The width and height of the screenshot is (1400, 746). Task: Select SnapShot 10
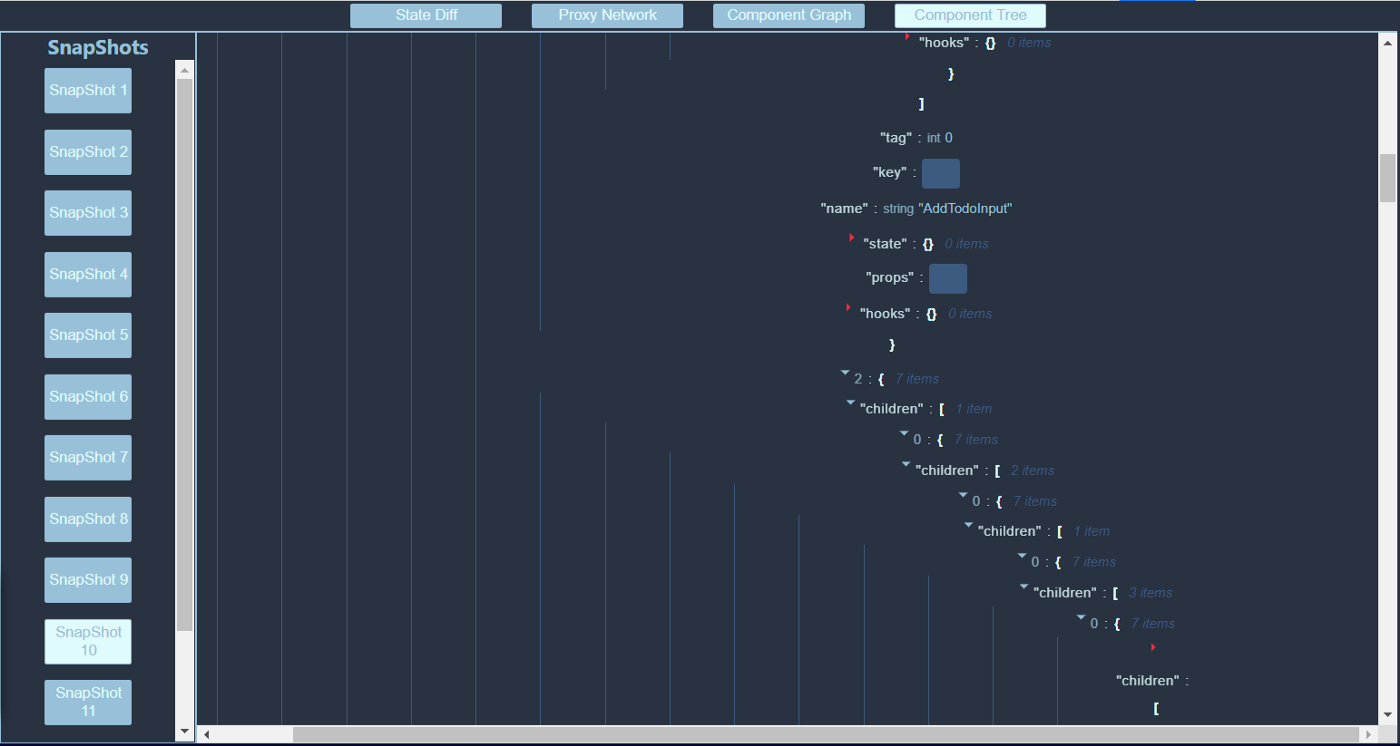(x=88, y=641)
